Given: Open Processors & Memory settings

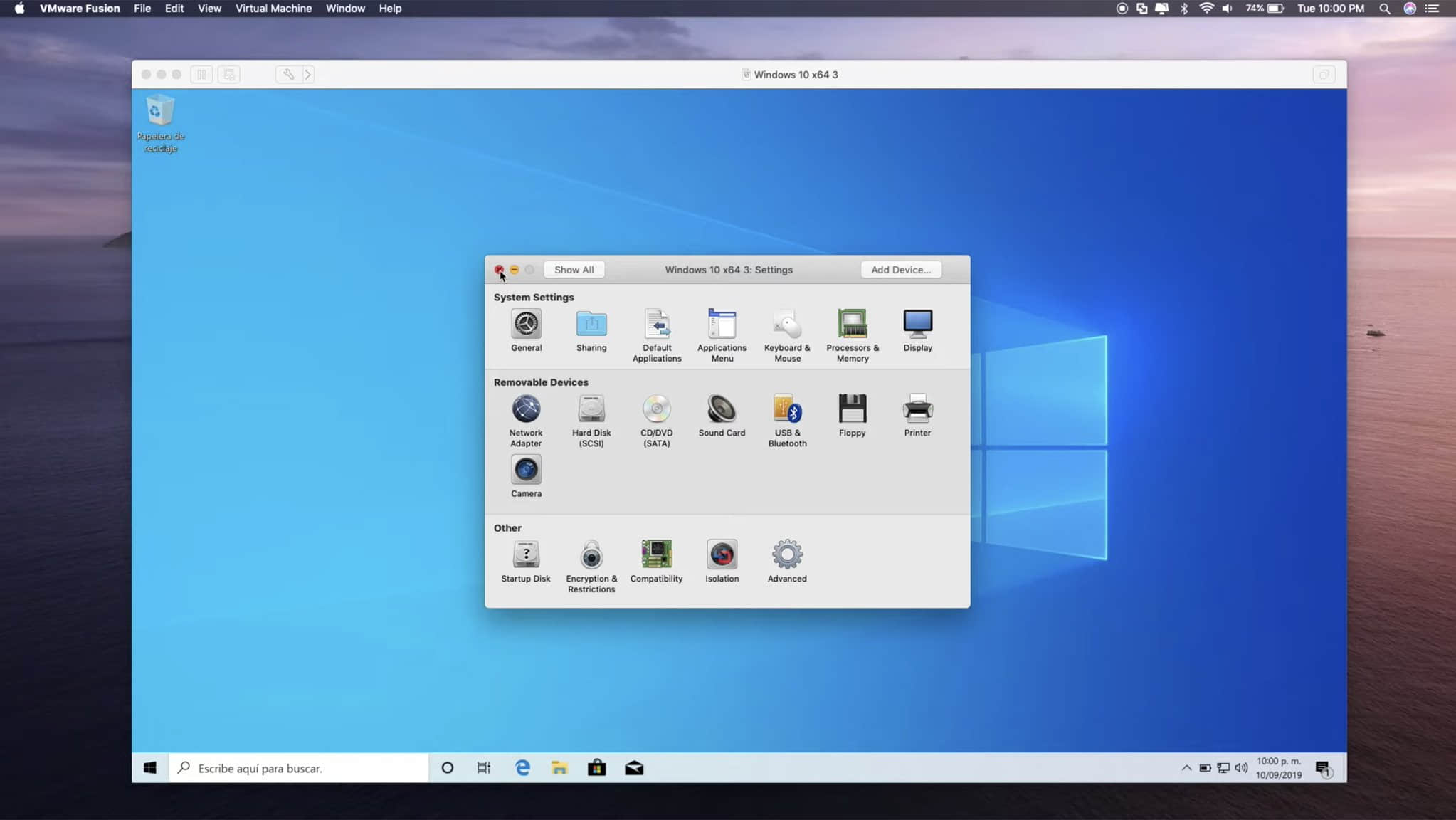Looking at the screenshot, I should click(x=852, y=325).
